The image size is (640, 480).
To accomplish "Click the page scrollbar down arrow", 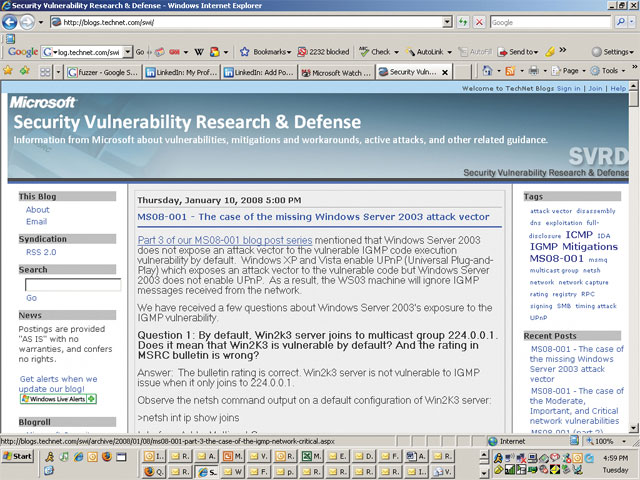I will [x=633, y=428].
